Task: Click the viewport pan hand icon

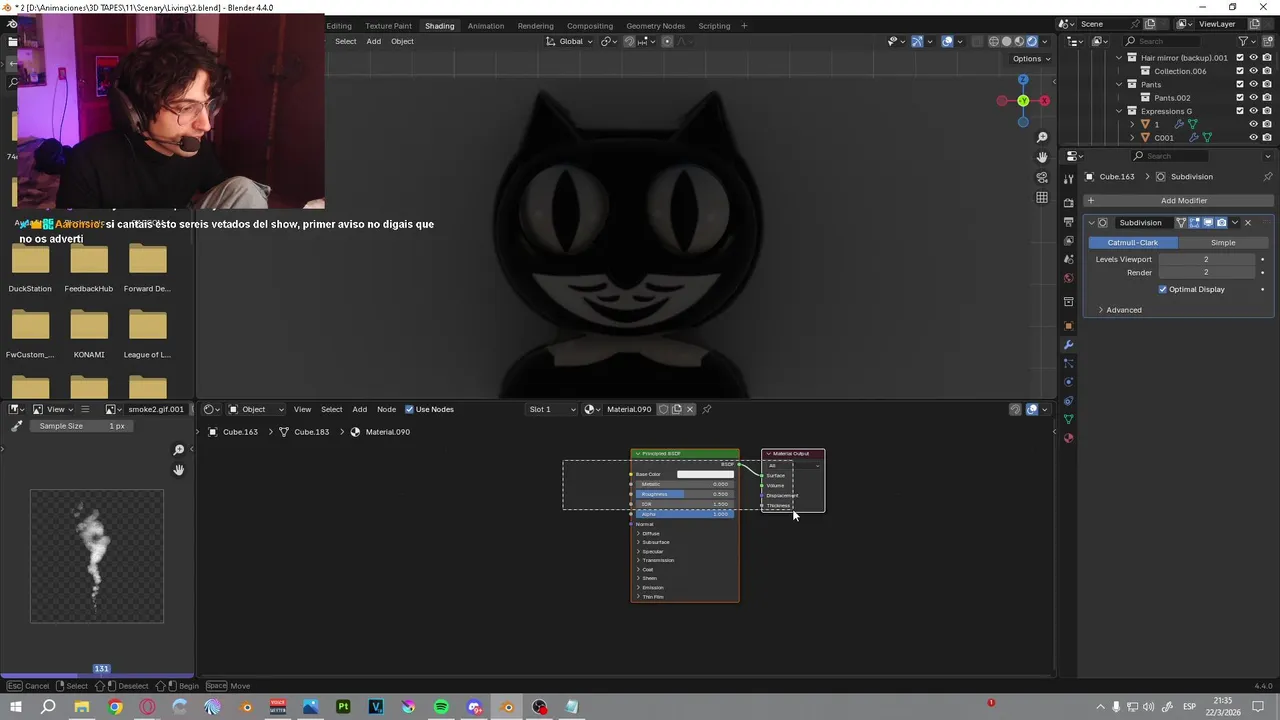Action: 1042,157
